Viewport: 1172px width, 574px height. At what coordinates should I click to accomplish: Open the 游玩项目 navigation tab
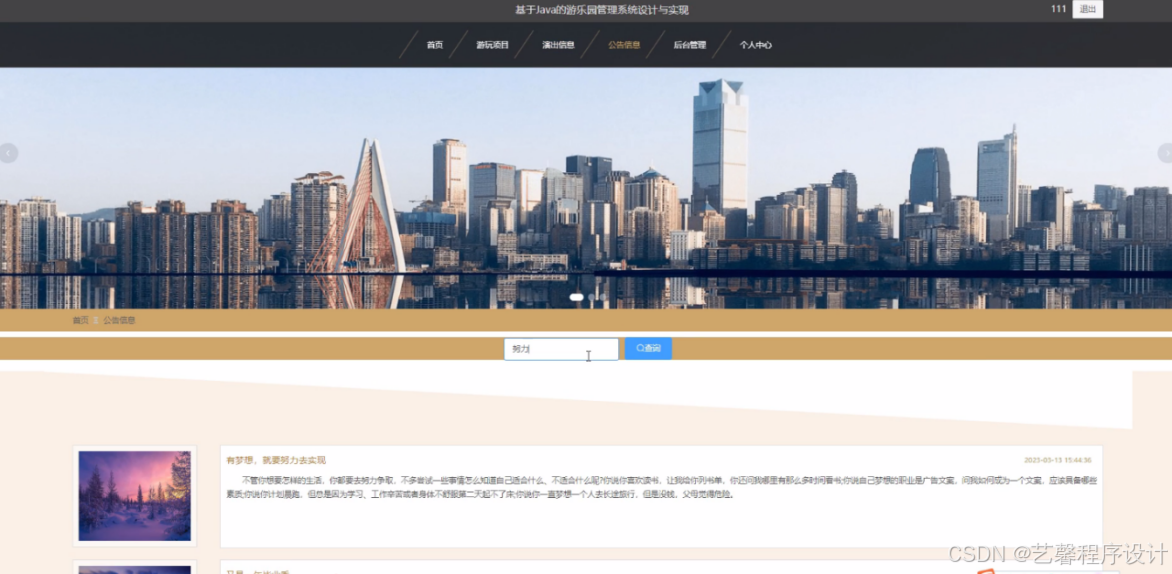click(493, 45)
